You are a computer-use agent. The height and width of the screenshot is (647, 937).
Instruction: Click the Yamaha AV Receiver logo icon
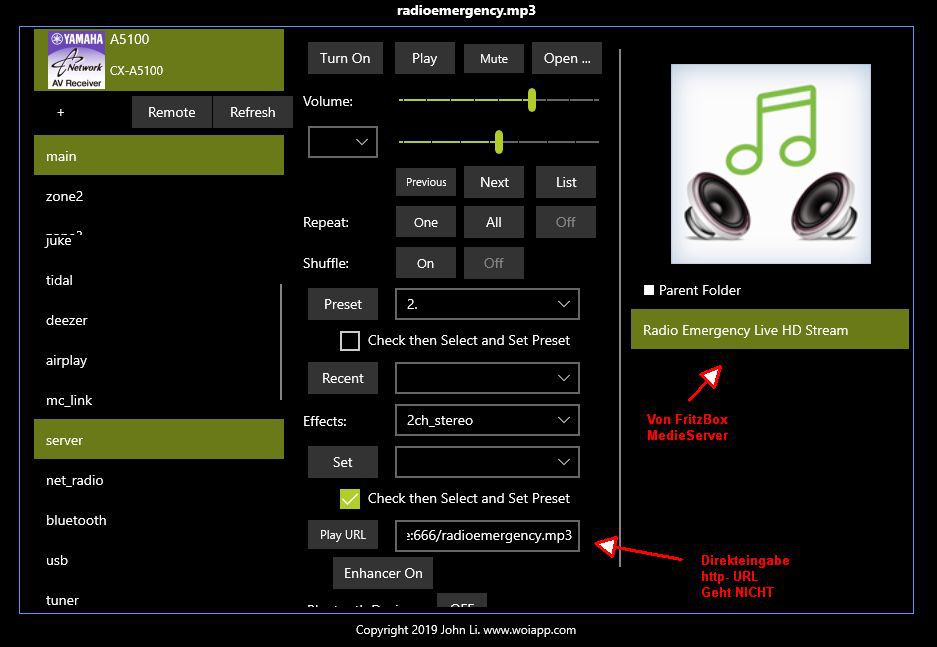click(x=76, y=60)
